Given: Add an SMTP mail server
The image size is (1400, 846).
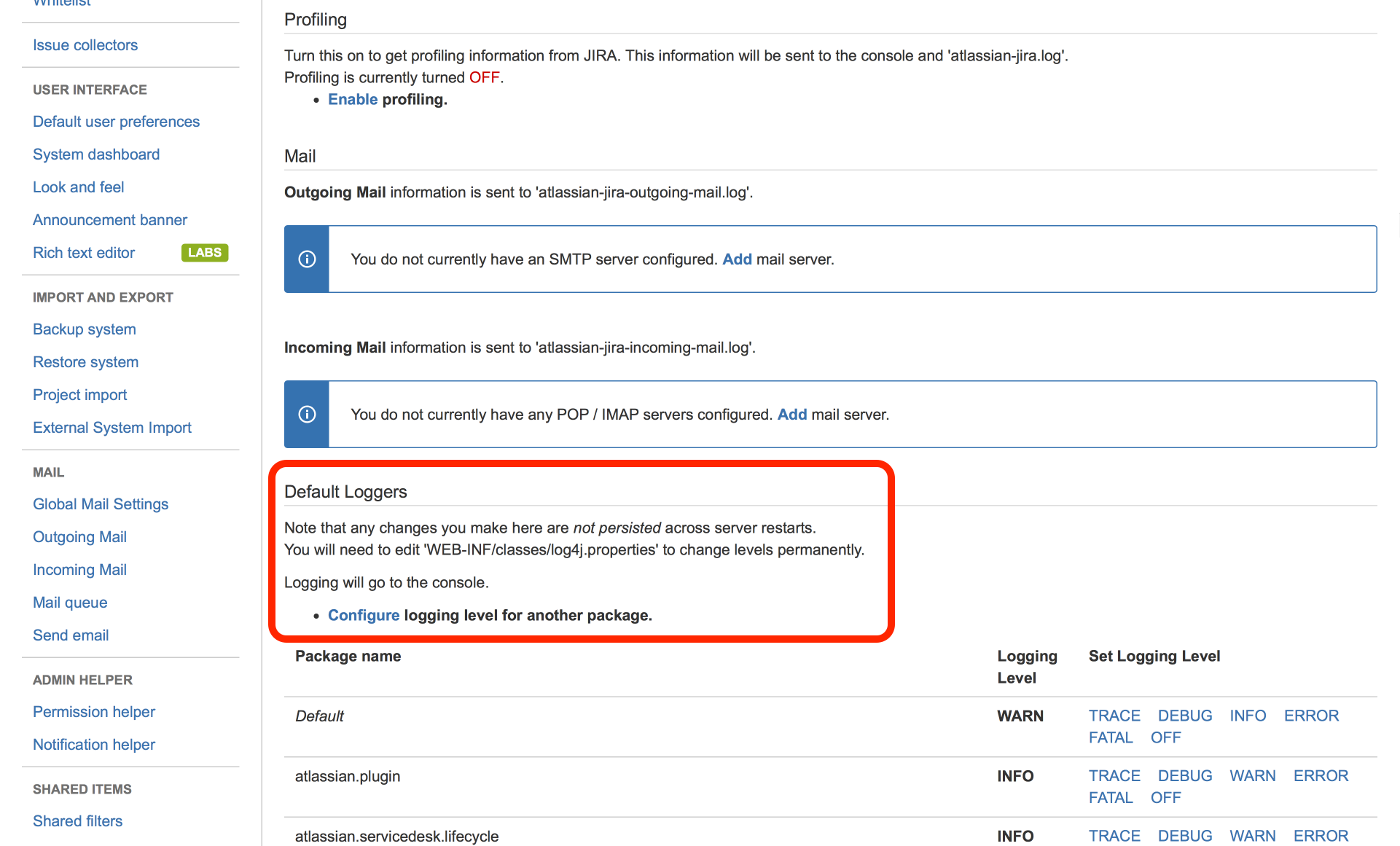Looking at the screenshot, I should 737,259.
